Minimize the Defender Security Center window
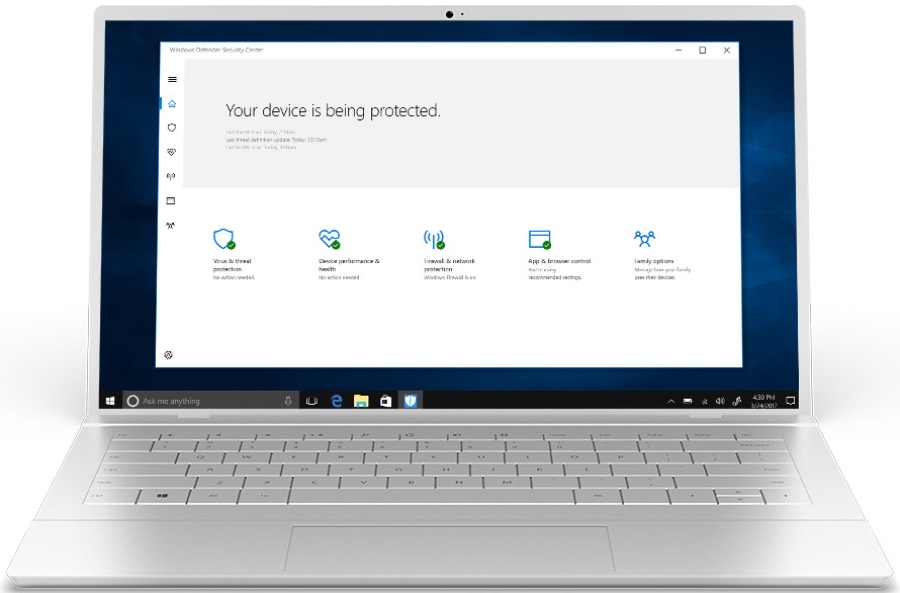Screen dimensions: 900x593 pos(678,51)
